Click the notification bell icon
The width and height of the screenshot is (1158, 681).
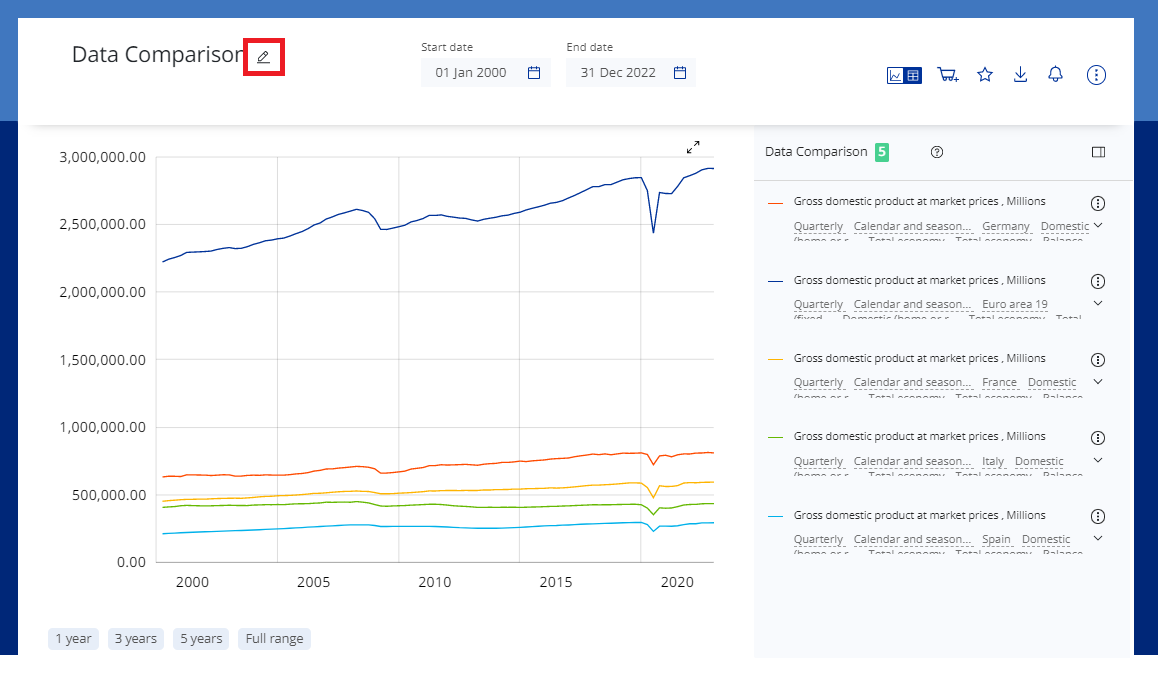[x=1055, y=75]
